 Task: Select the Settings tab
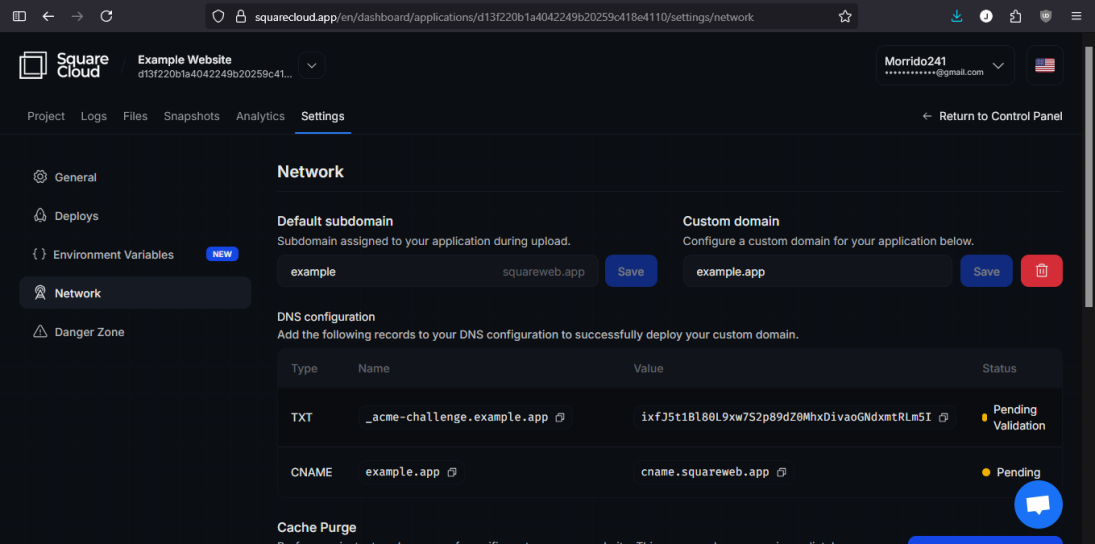[323, 116]
